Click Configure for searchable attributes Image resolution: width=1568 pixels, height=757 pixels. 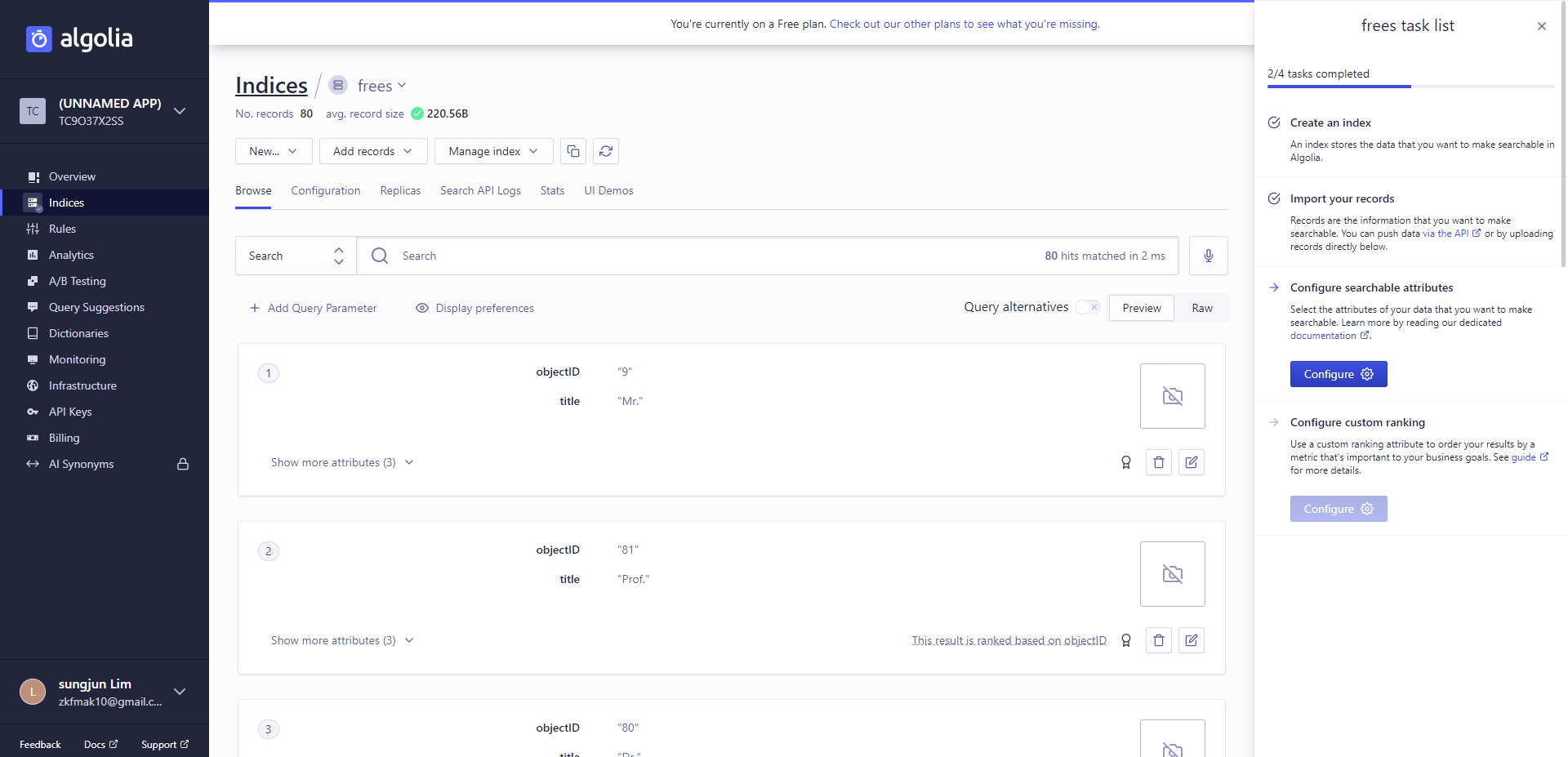pos(1339,374)
